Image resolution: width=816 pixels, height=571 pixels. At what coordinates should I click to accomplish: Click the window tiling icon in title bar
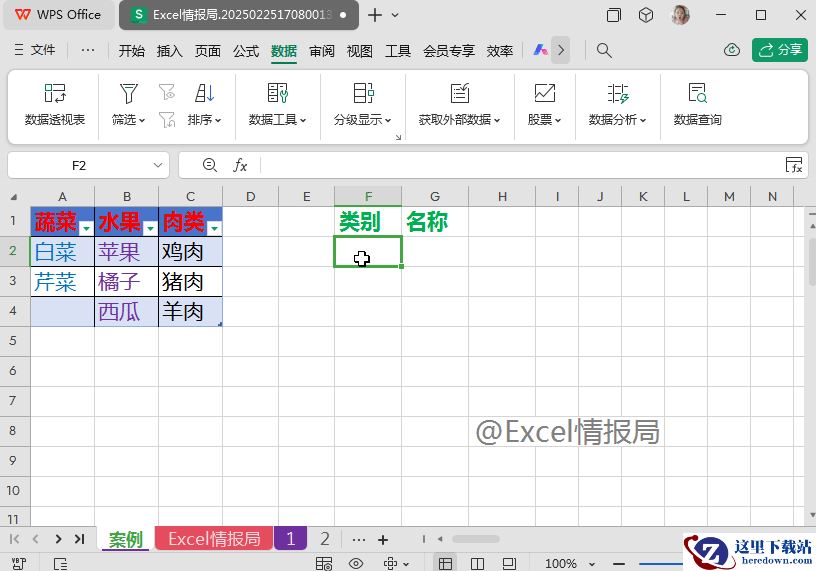coord(614,15)
